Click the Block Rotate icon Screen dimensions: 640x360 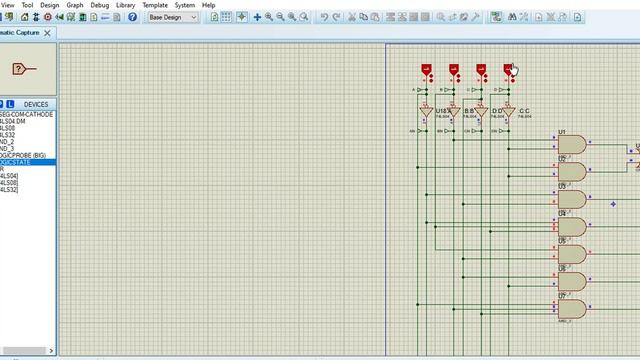pyautogui.click(x=413, y=17)
